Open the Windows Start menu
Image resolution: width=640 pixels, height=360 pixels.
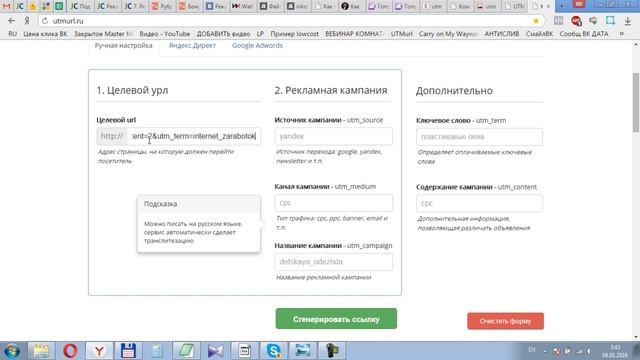pyautogui.click(x=12, y=351)
